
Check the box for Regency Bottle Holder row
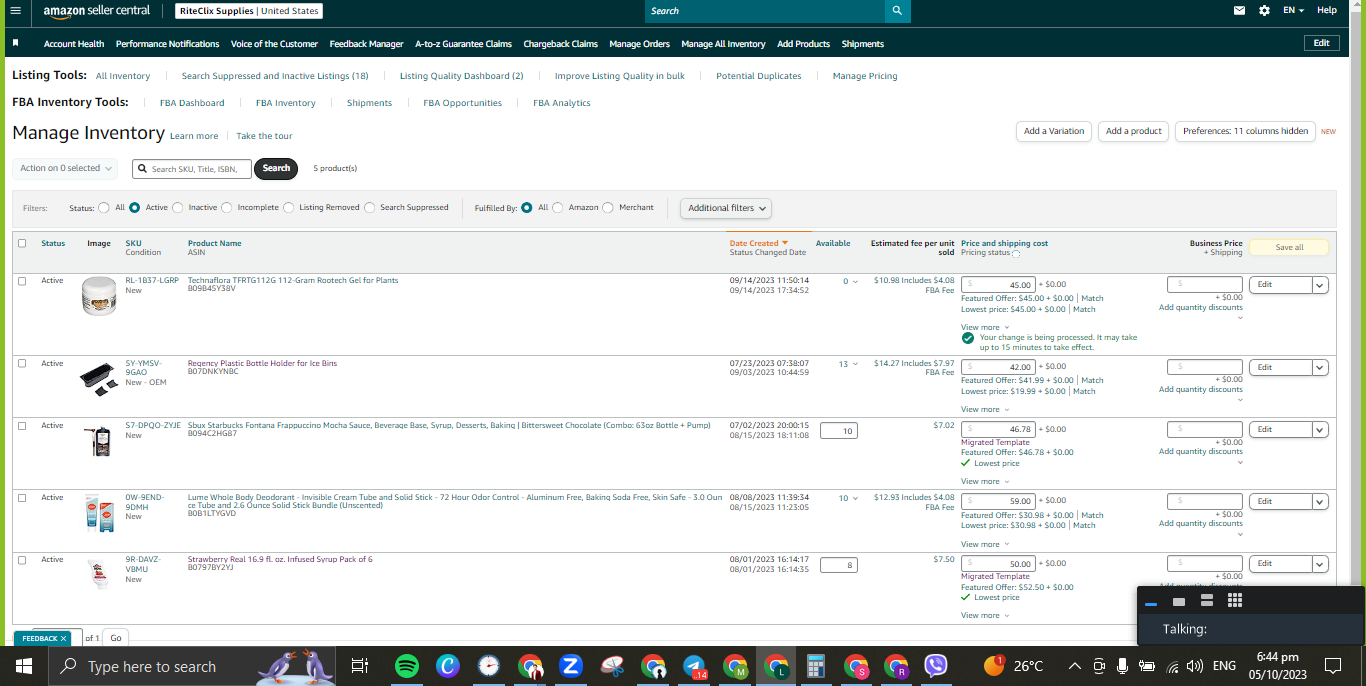click(23, 363)
